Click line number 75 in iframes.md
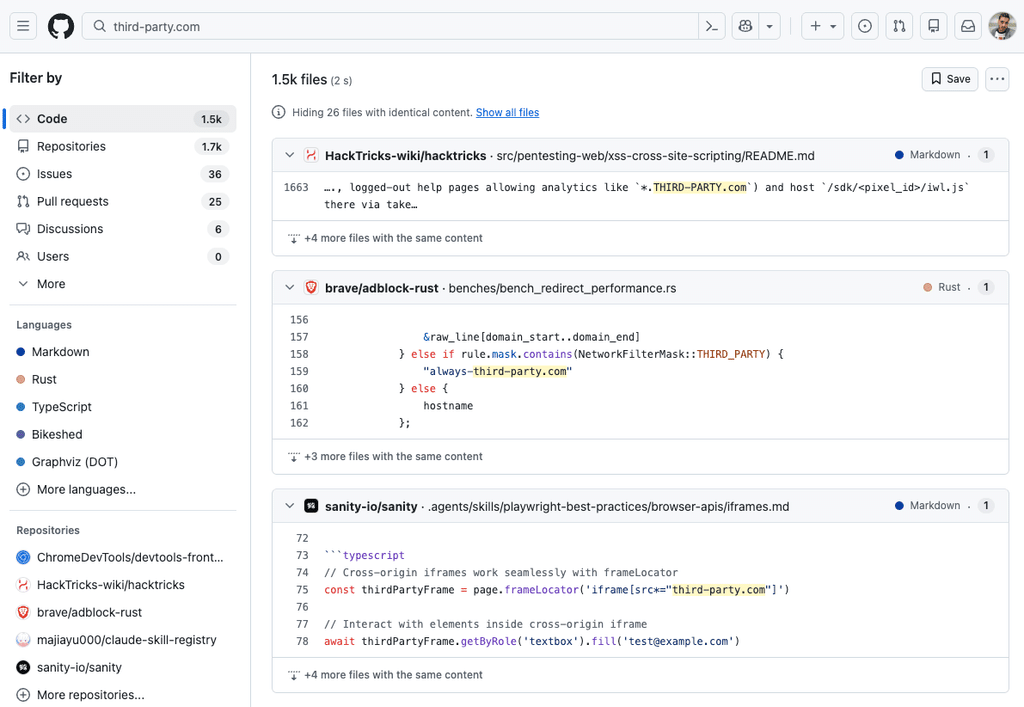Screen dimensions: 1024x707 (x=302, y=589)
